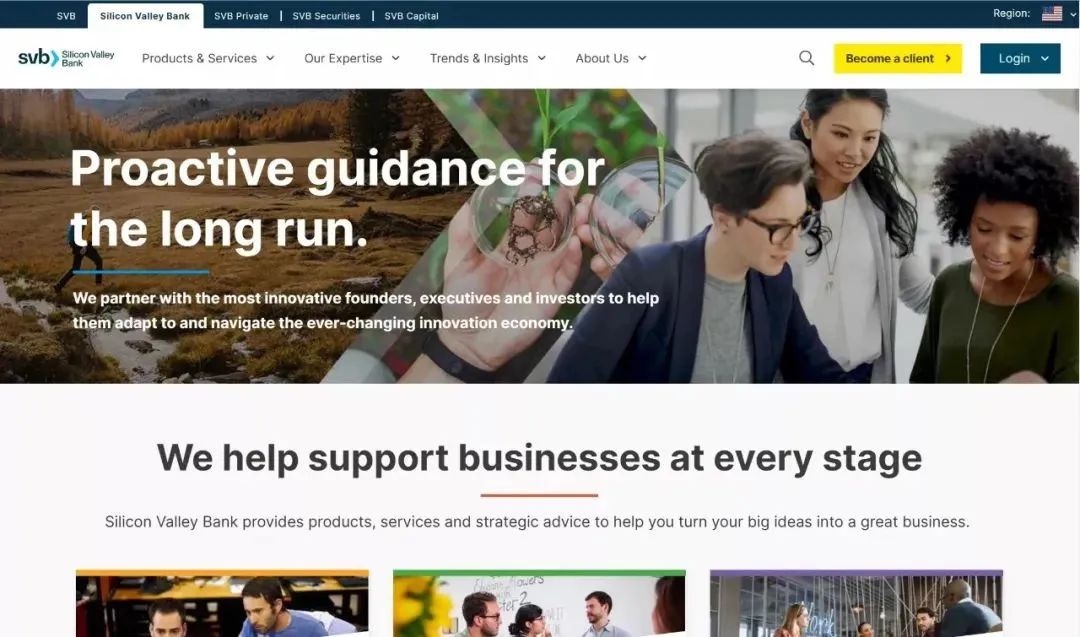Click the hero banner headline image
Image resolution: width=1080 pixels, height=637 pixels.
tap(540, 236)
